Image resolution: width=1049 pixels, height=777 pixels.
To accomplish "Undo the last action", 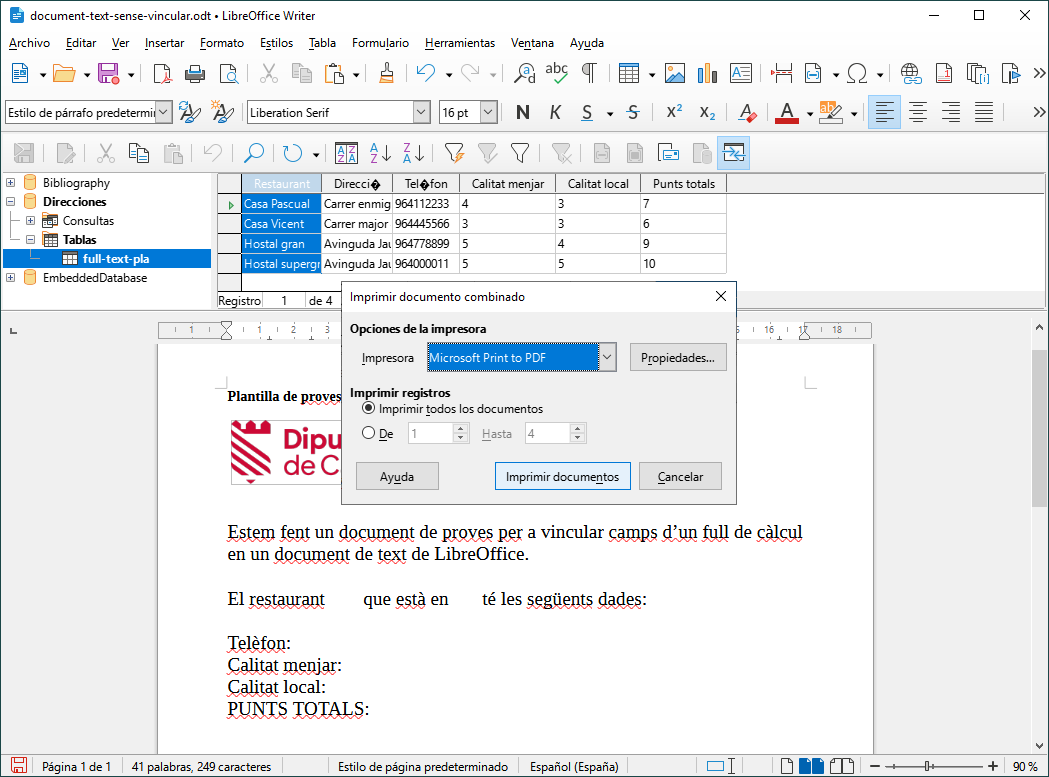I will click(x=425, y=74).
